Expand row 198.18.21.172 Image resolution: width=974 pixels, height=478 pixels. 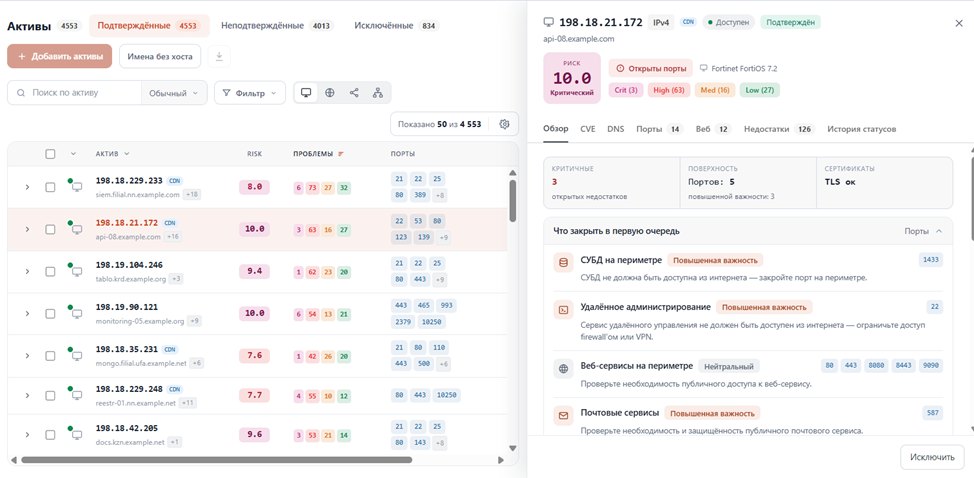click(x=27, y=229)
